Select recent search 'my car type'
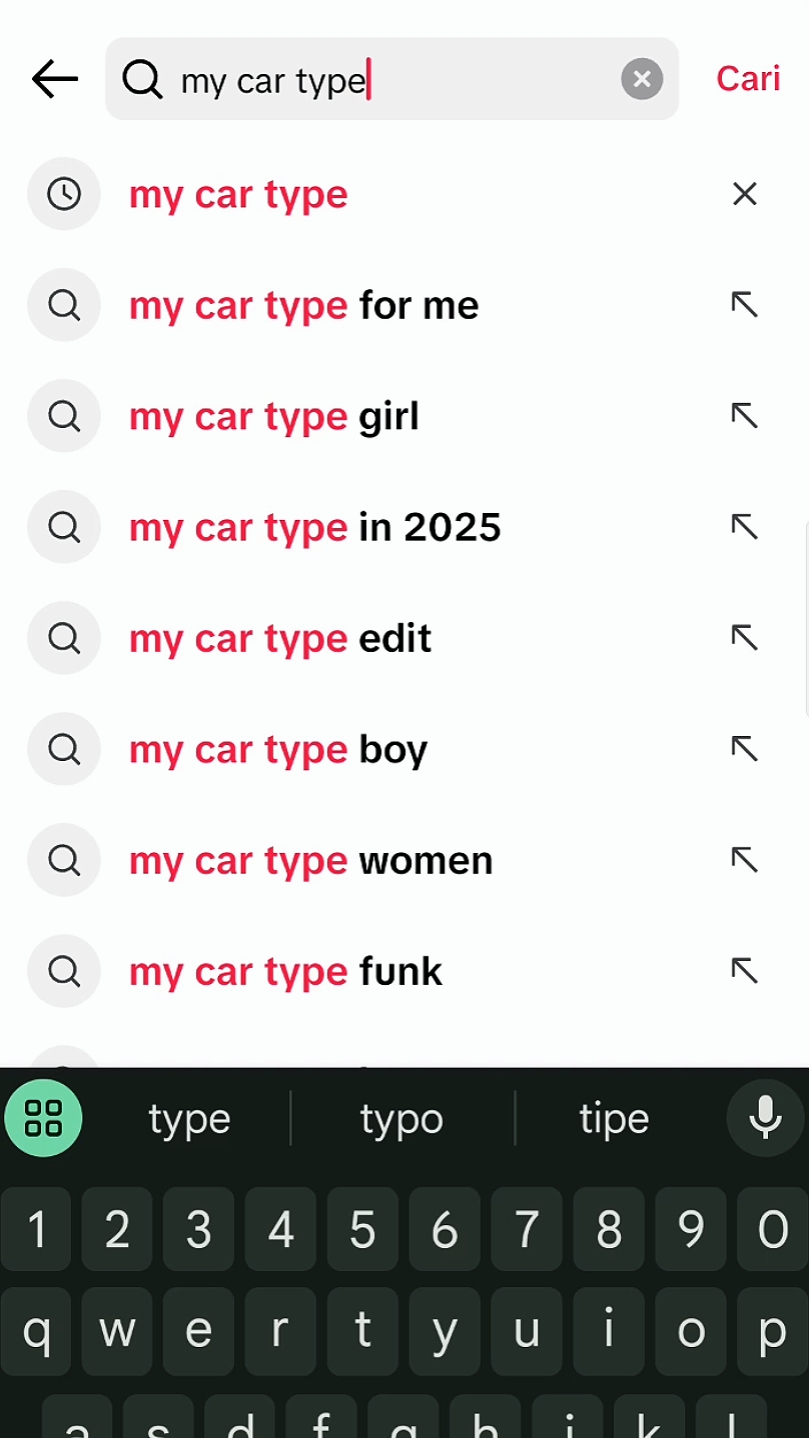 coord(238,194)
